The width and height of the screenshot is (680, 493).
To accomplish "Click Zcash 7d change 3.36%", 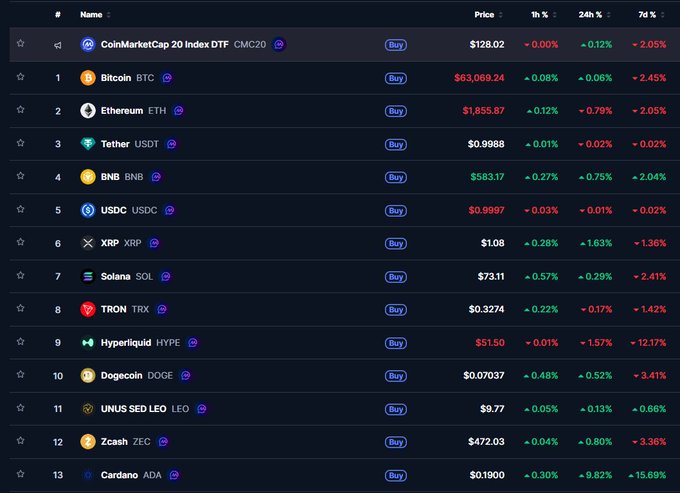I will point(649,442).
